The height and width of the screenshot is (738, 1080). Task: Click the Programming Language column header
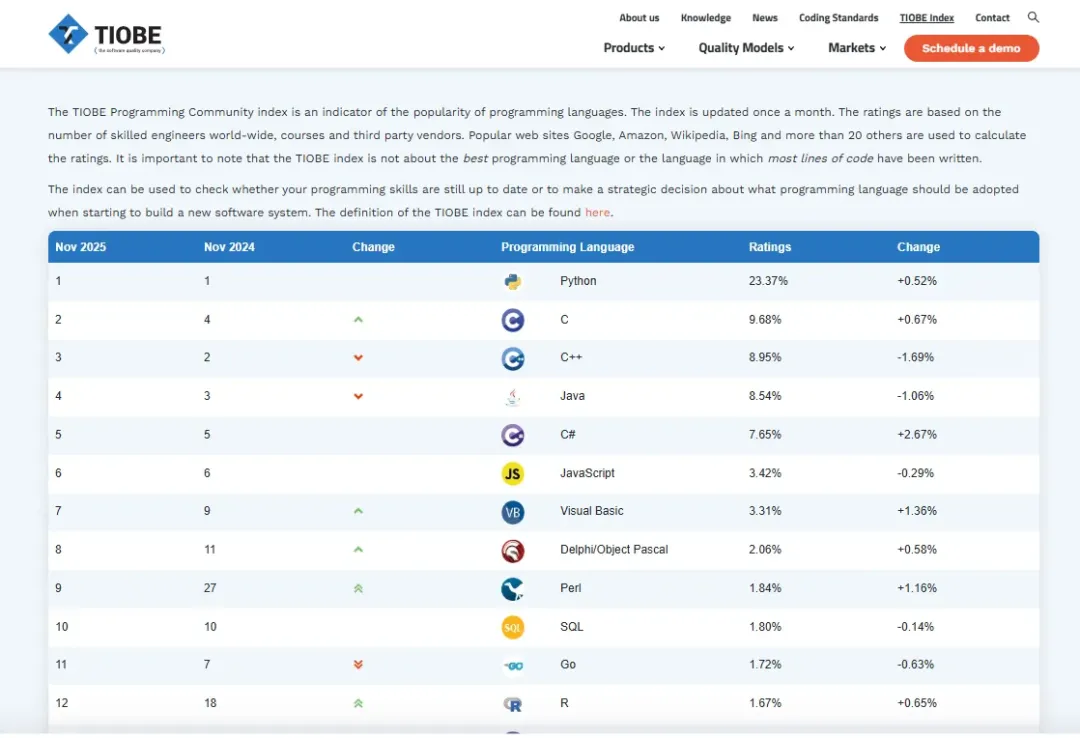[x=568, y=247]
